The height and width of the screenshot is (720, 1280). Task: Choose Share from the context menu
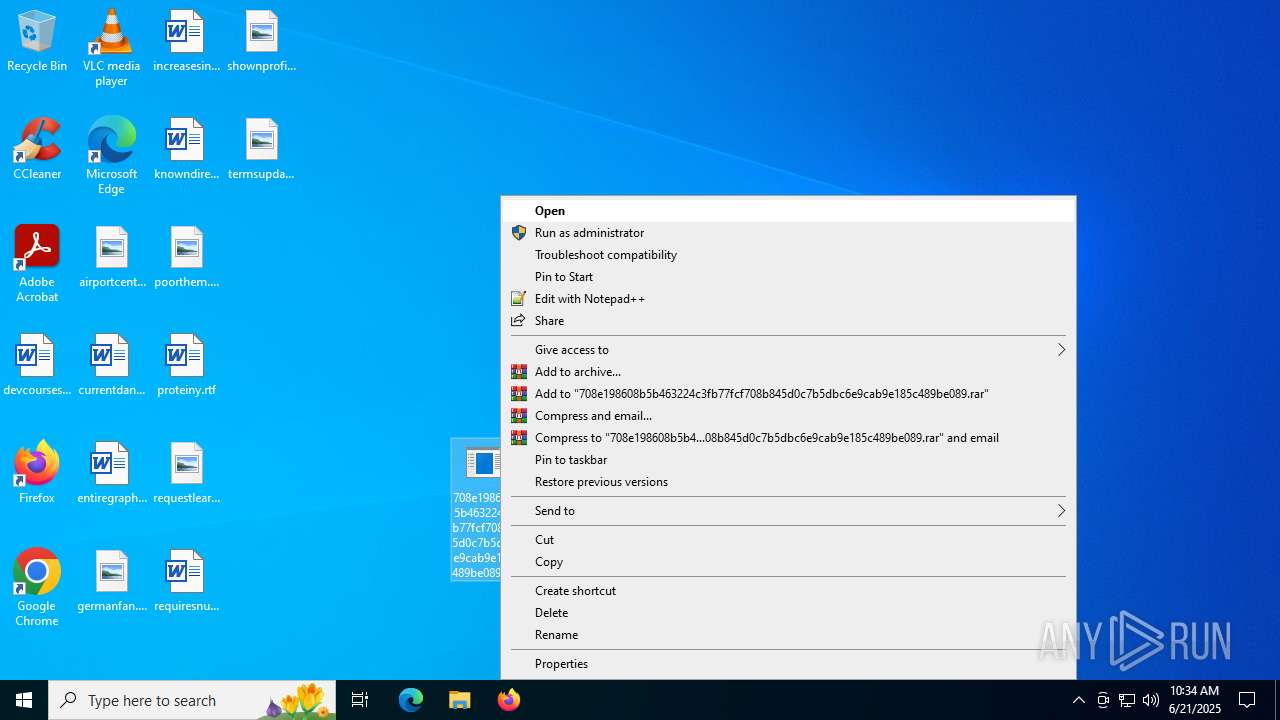point(788,321)
